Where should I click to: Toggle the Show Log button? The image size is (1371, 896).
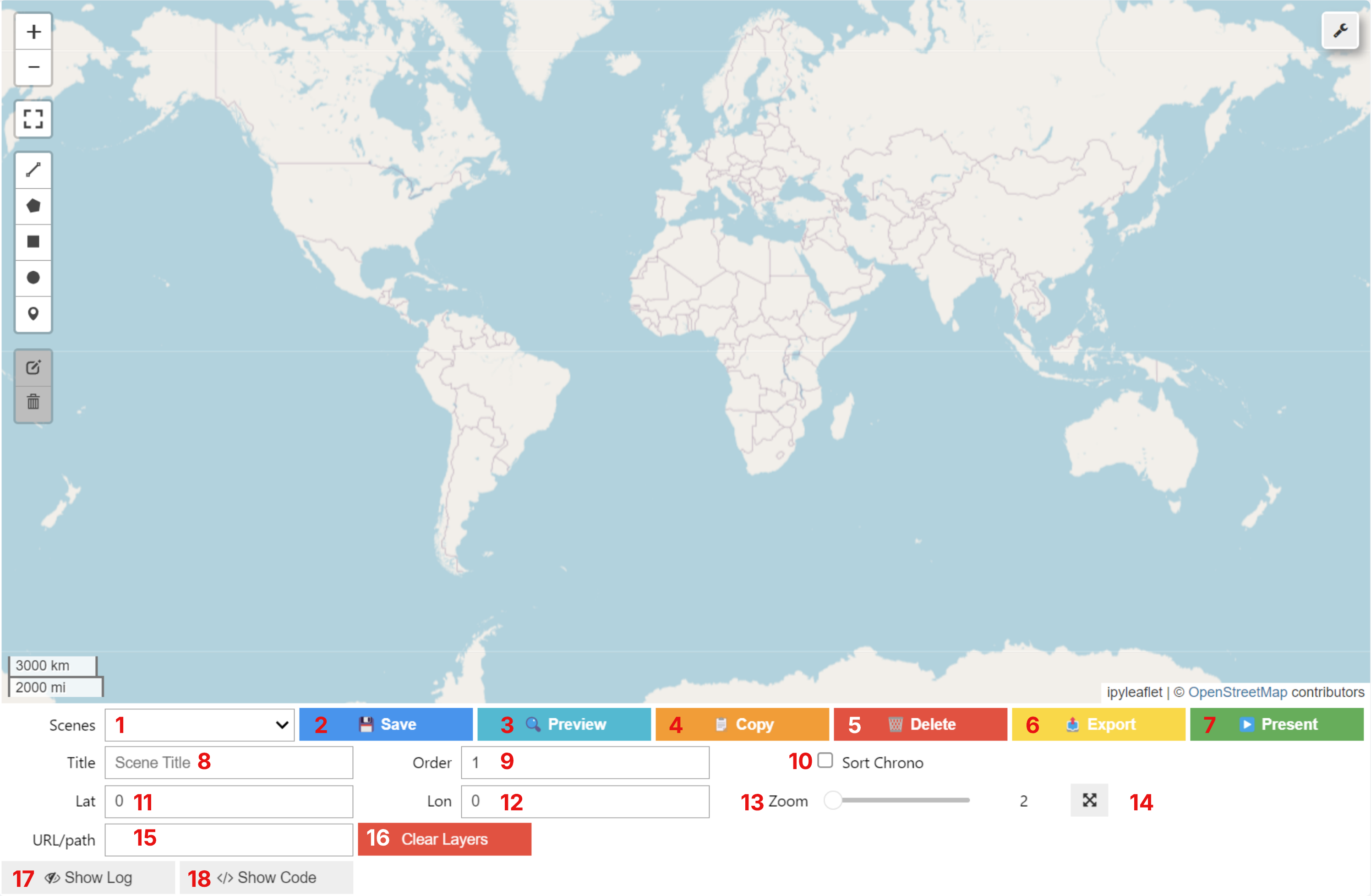(x=88, y=878)
